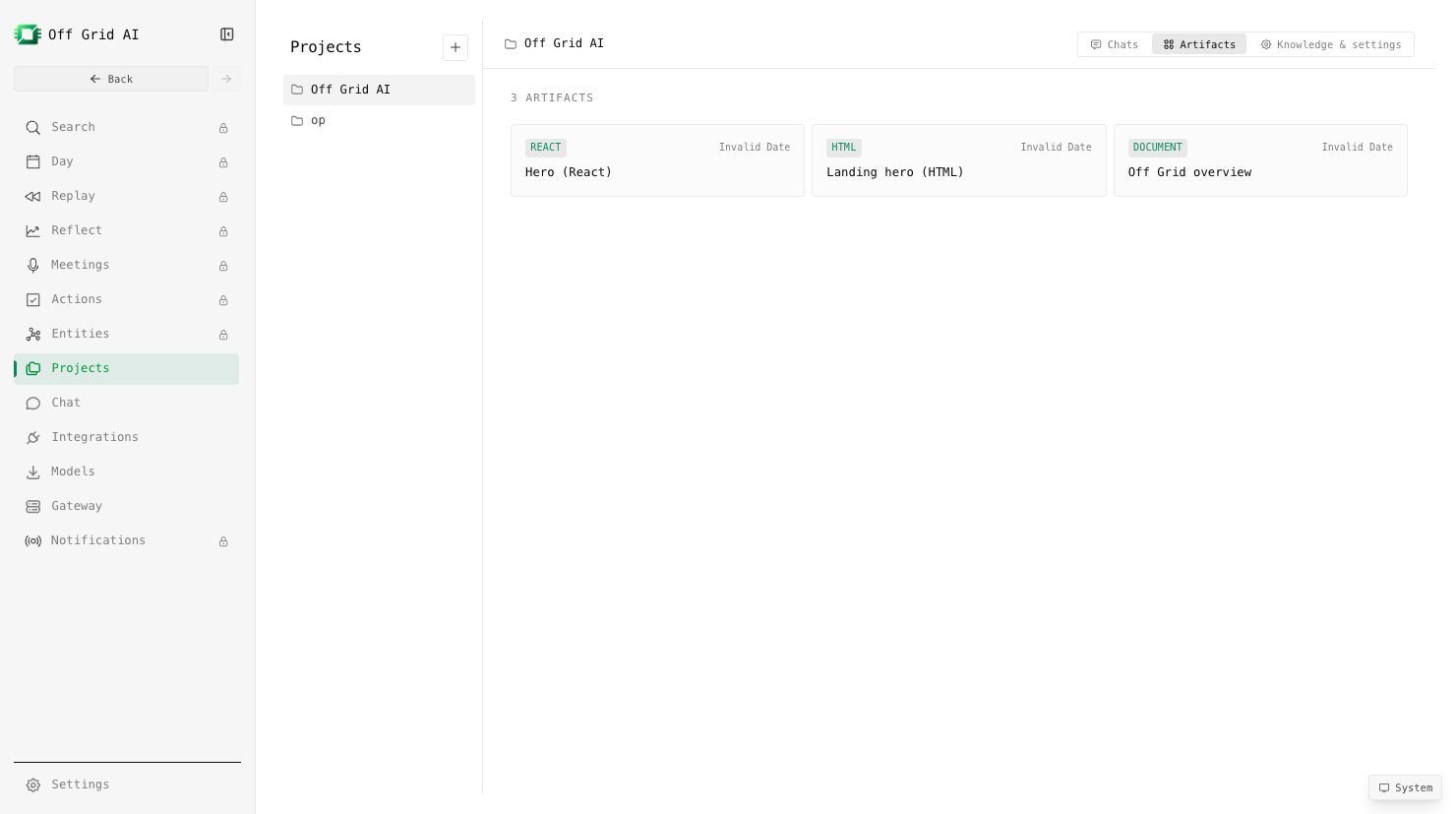Click the Integrations plug icon
This screenshot has width=1456, height=814.
pyautogui.click(x=33, y=437)
